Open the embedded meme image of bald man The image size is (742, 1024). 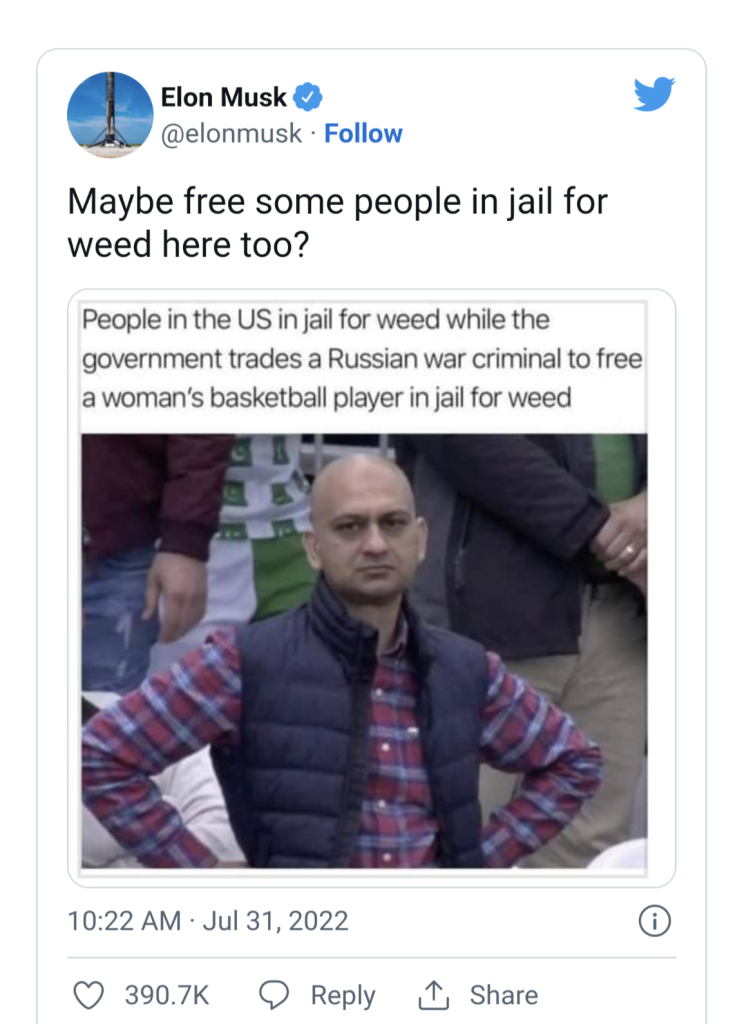[364, 650]
